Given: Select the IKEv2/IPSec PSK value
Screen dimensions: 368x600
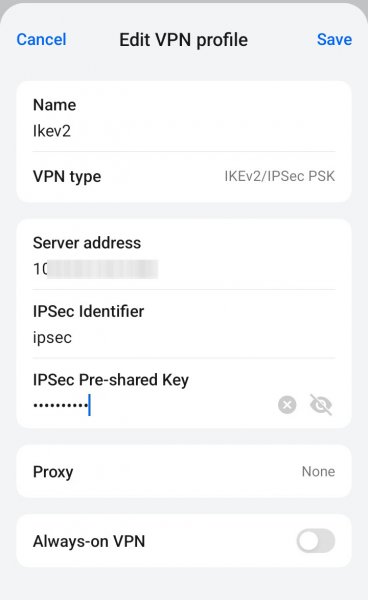Looking at the screenshot, I should [x=280, y=176].
